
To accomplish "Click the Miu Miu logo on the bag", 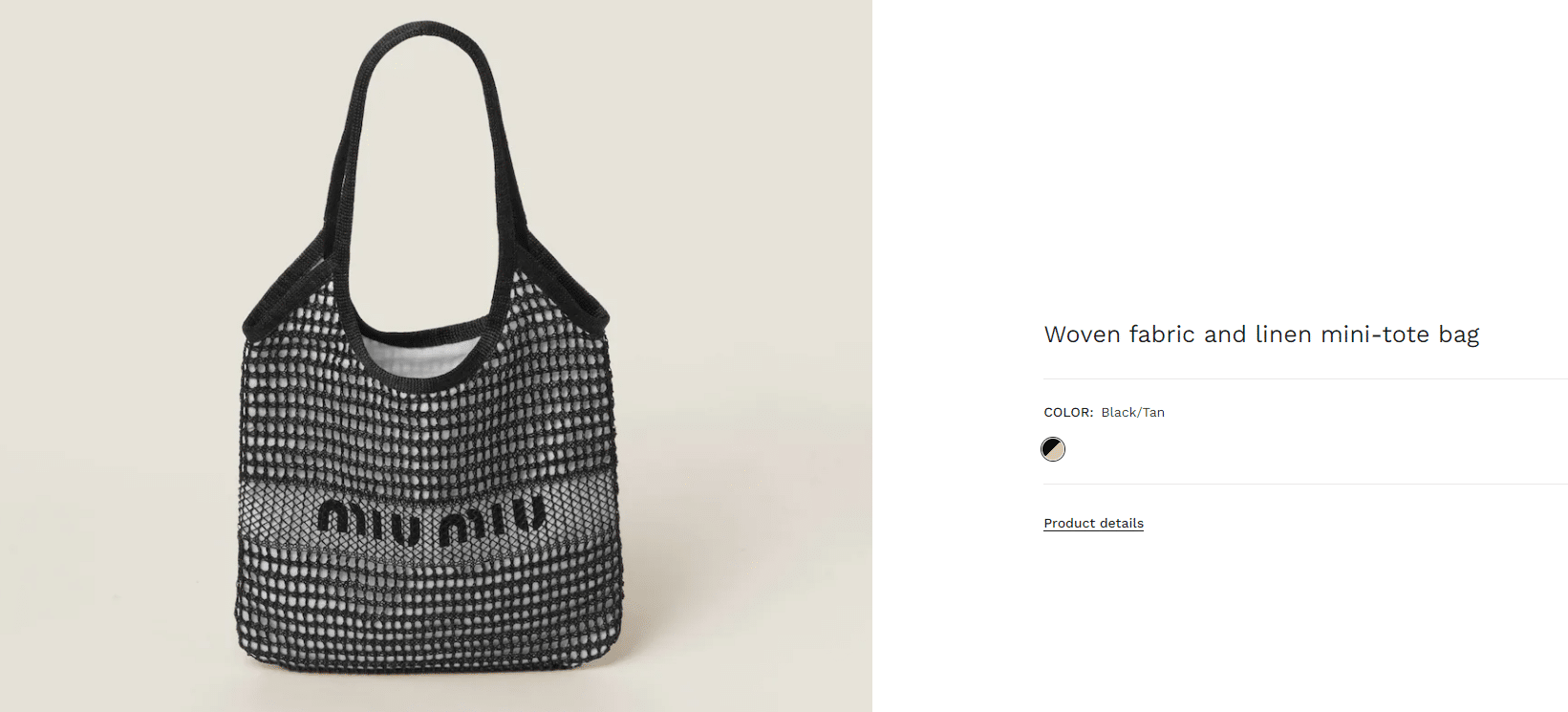I will [x=430, y=518].
